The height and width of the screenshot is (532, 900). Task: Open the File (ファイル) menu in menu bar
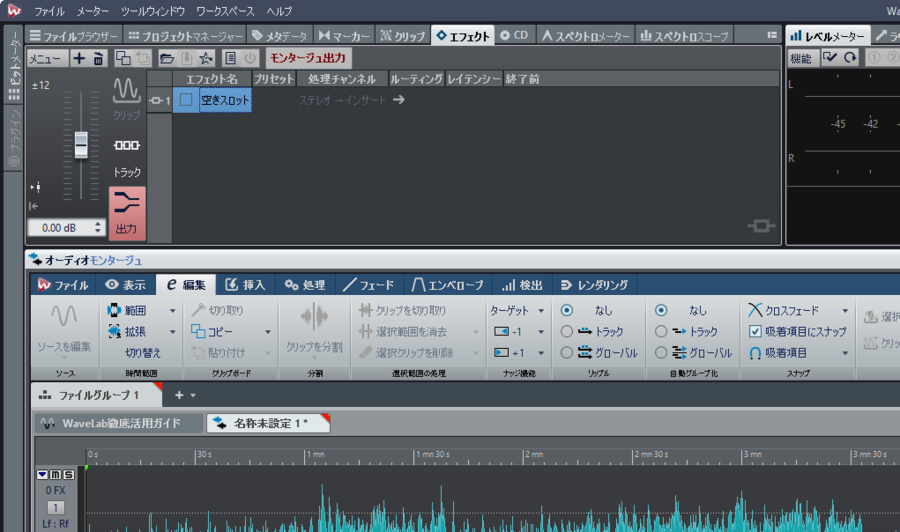coord(49,11)
